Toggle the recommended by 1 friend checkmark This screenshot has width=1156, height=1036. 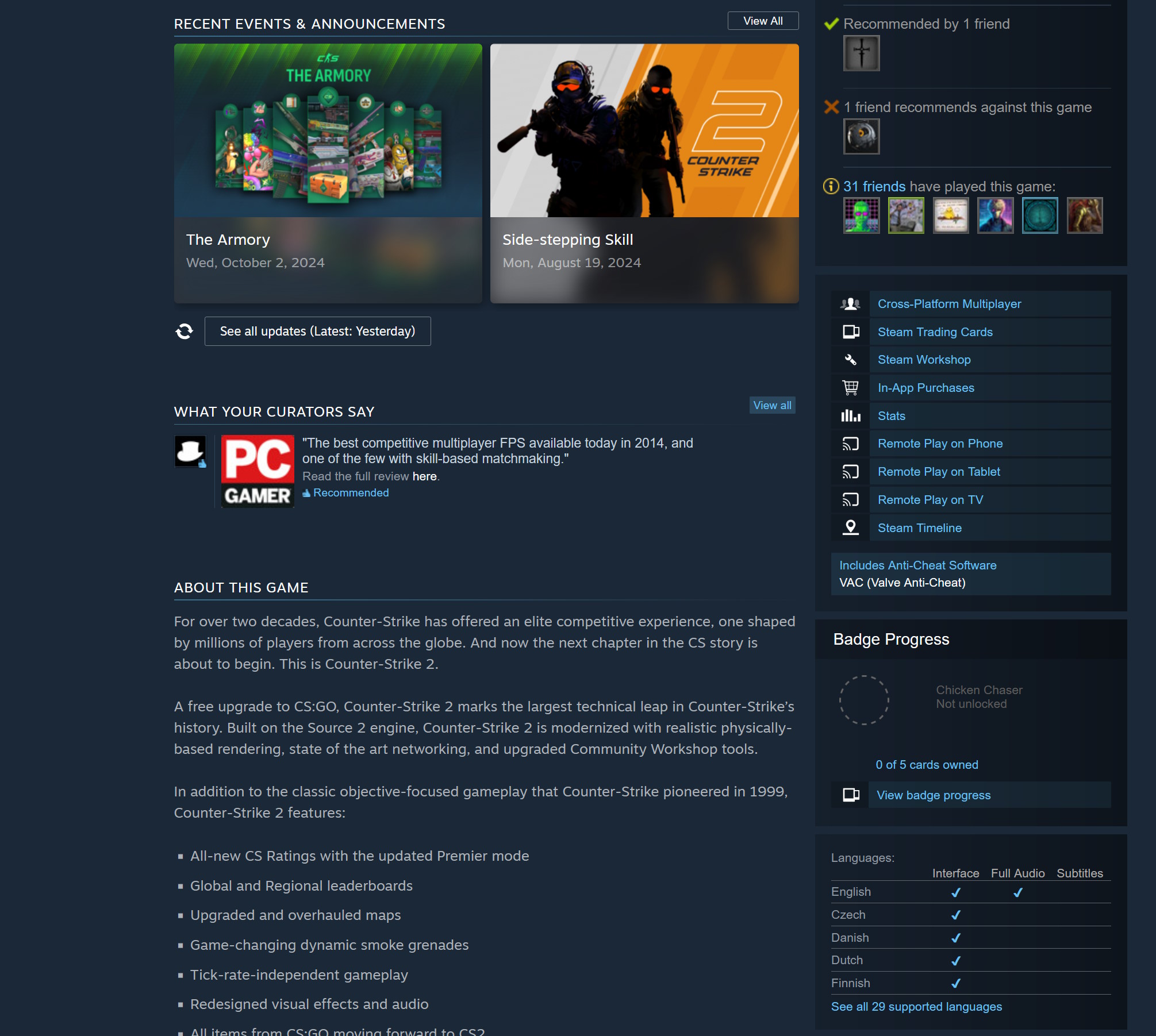(x=832, y=22)
